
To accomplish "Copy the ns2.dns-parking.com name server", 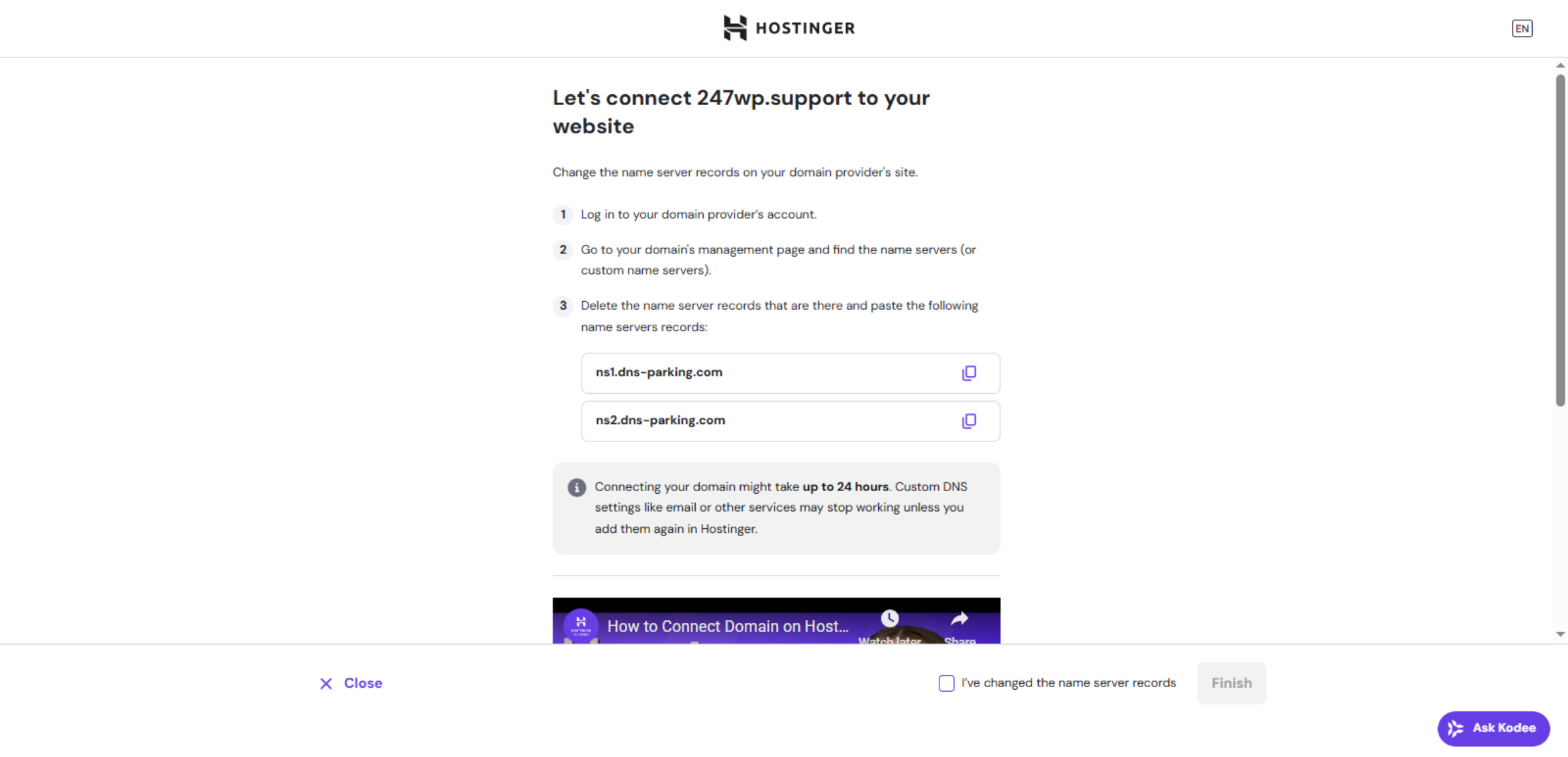I will click(x=970, y=421).
